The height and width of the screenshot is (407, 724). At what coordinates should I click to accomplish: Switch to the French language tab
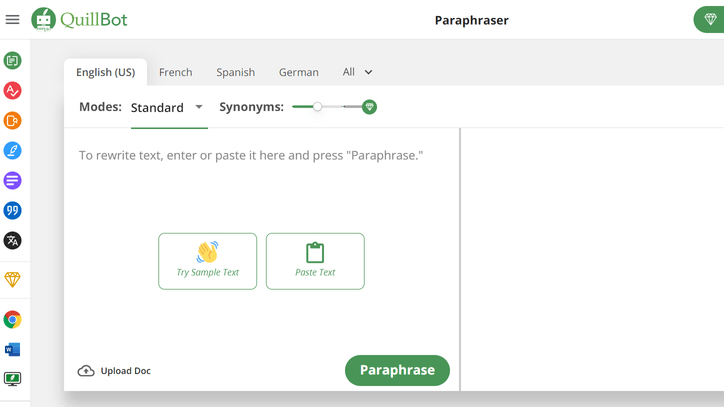point(175,72)
